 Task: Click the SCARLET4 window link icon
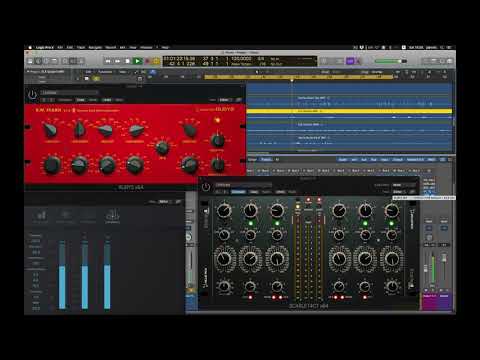coord(412,192)
